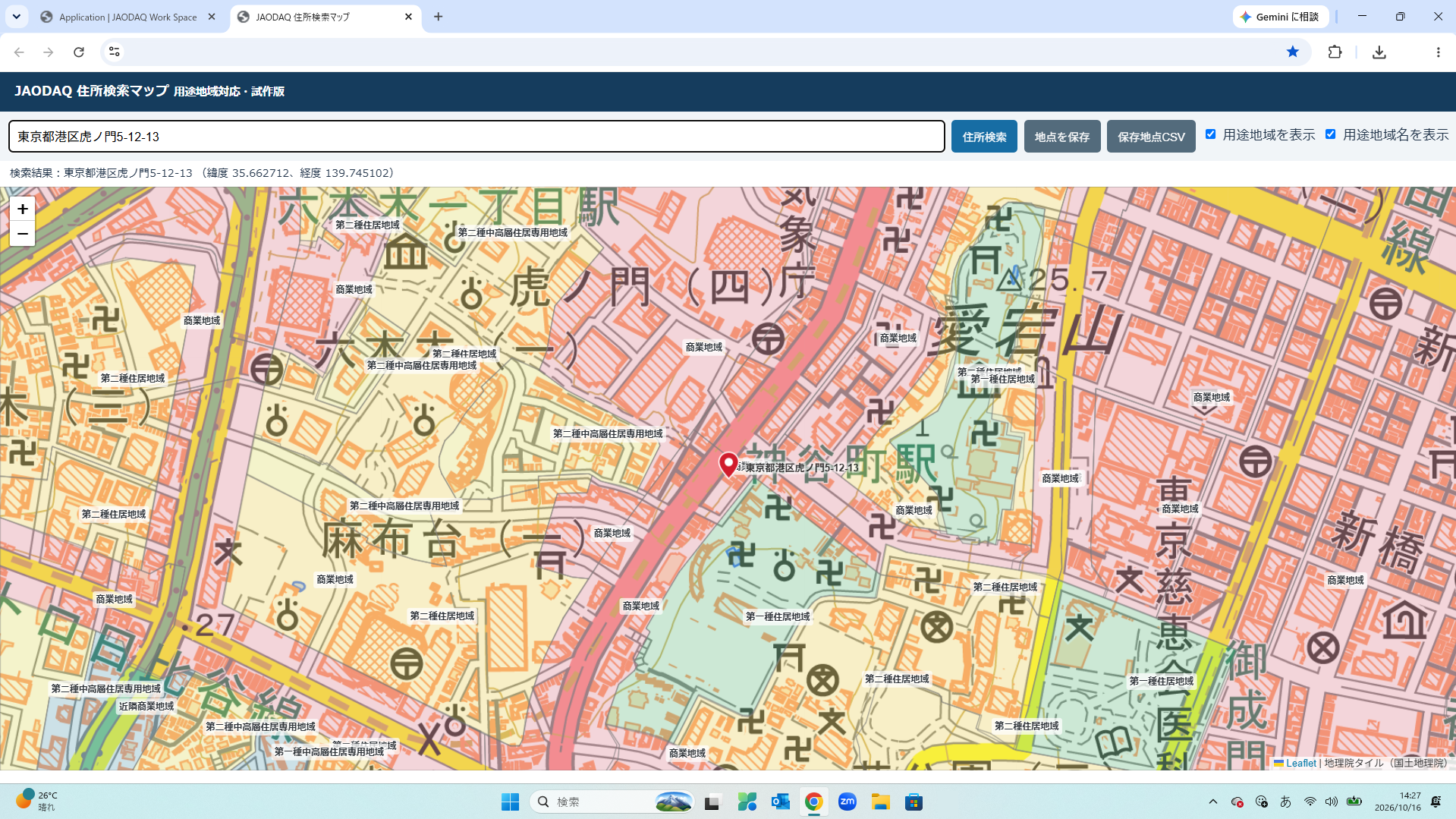Open the tab search dropdown arrow
Screen dimensions: 1456x819
[16, 17]
